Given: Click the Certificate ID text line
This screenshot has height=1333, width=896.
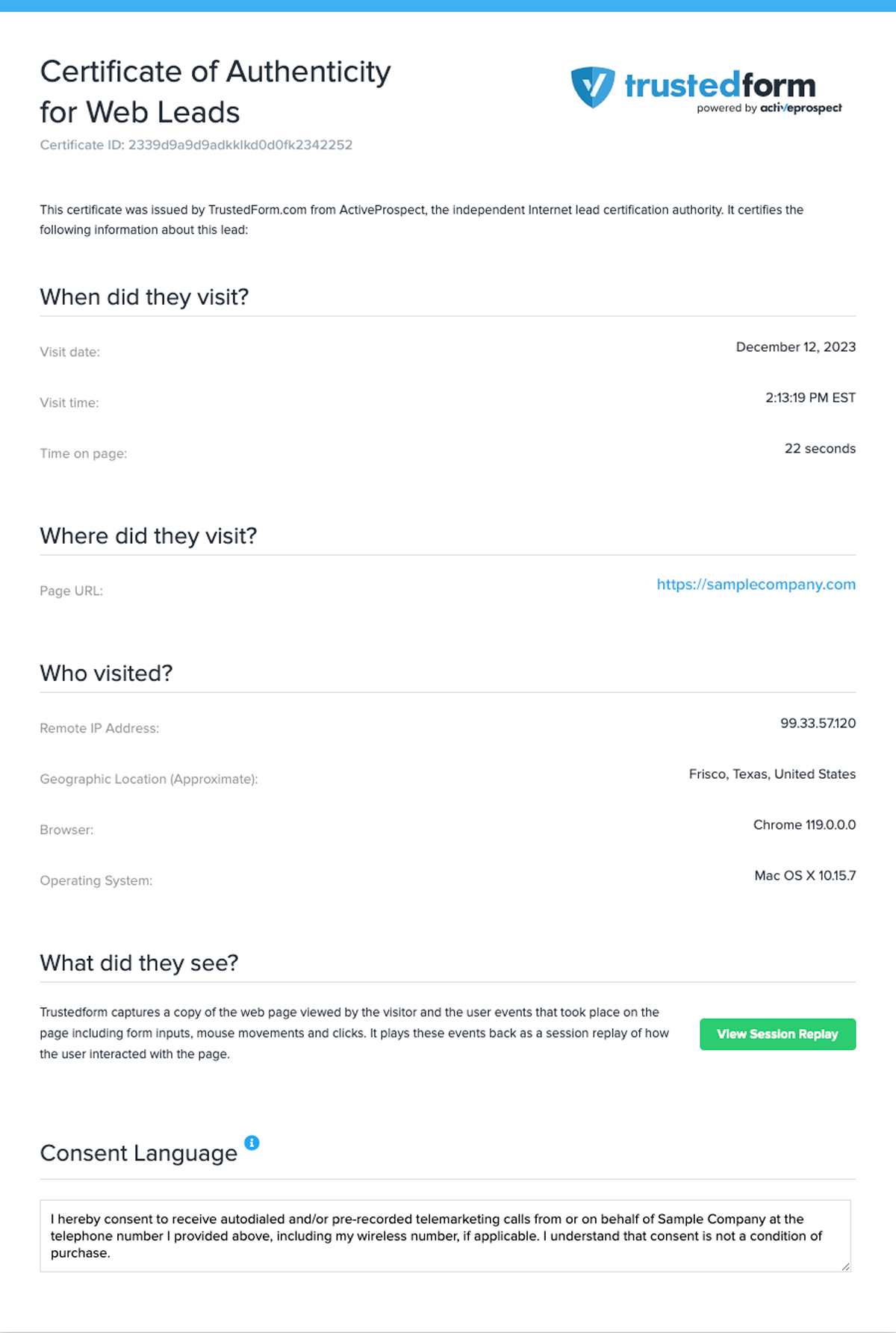Looking at the screenshot, I should click(196, 145).
